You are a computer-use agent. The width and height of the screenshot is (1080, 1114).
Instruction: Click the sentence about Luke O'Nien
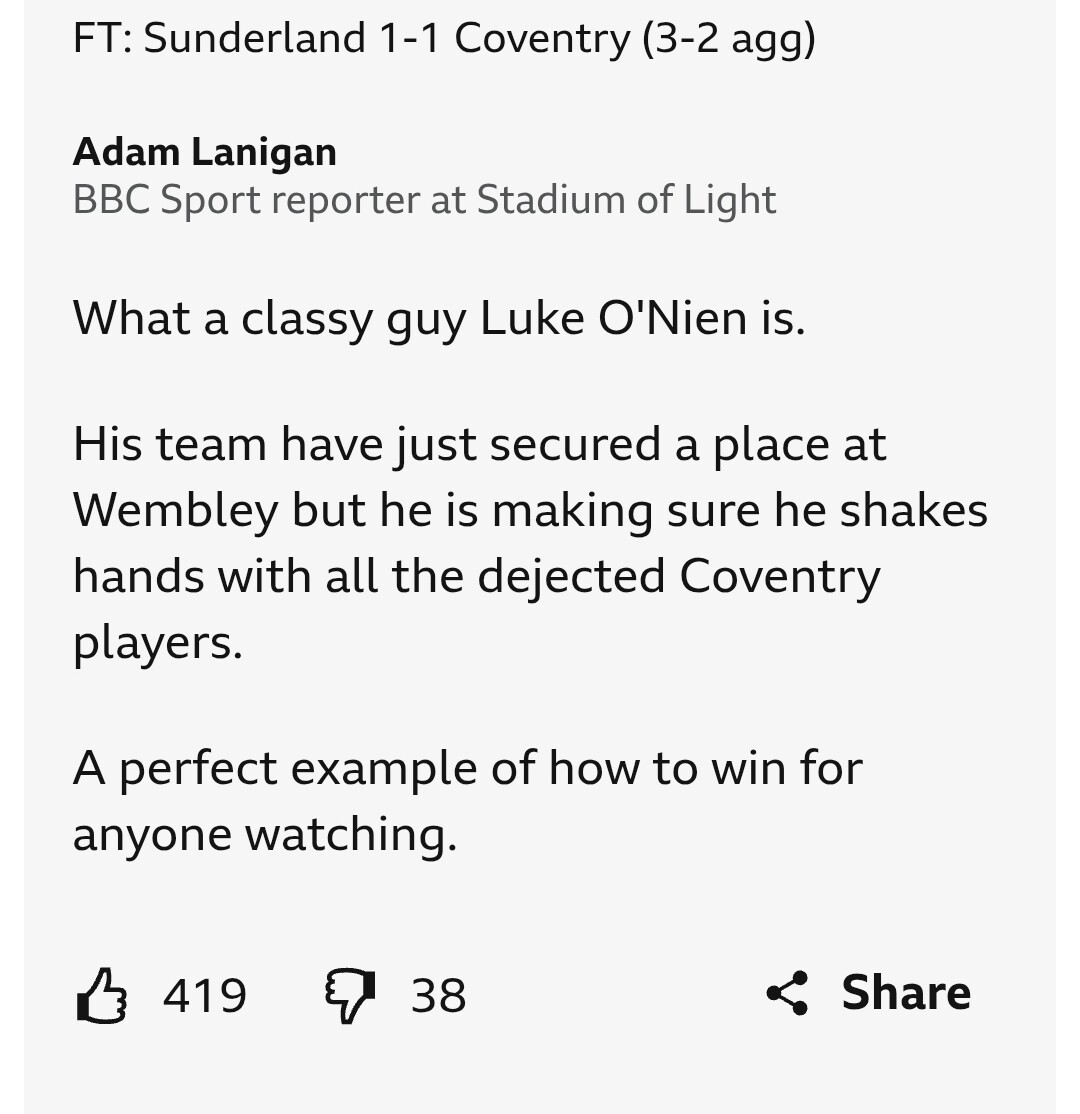tap(439, 318)
